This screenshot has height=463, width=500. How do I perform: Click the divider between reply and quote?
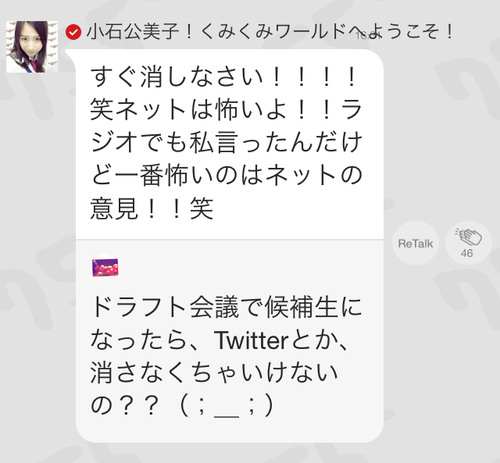tap(230, 239)
